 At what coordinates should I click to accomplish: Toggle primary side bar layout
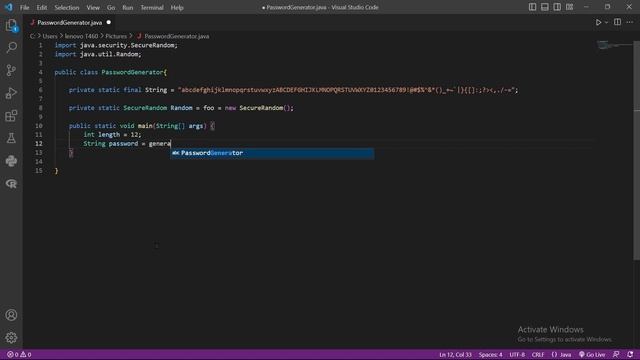point(532,7)
